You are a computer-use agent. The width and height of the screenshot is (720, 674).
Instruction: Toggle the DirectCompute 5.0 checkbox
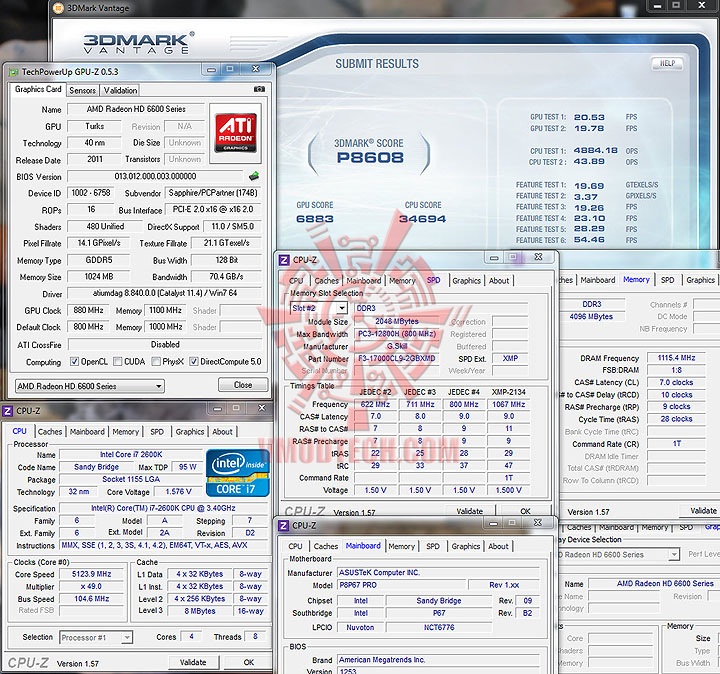click(x=194, y=361)
